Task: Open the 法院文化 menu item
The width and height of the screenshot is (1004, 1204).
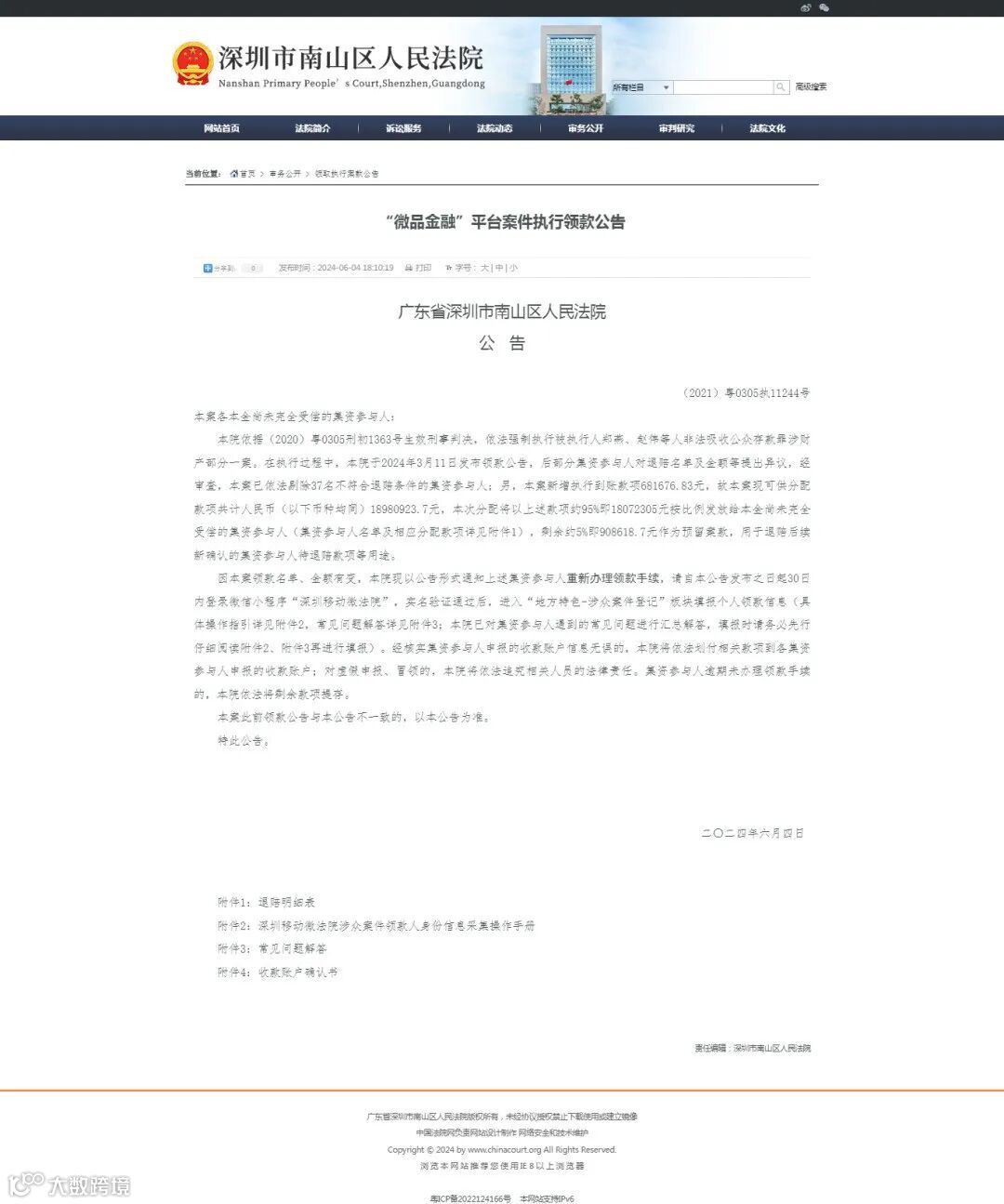Action: pos(768,128)
